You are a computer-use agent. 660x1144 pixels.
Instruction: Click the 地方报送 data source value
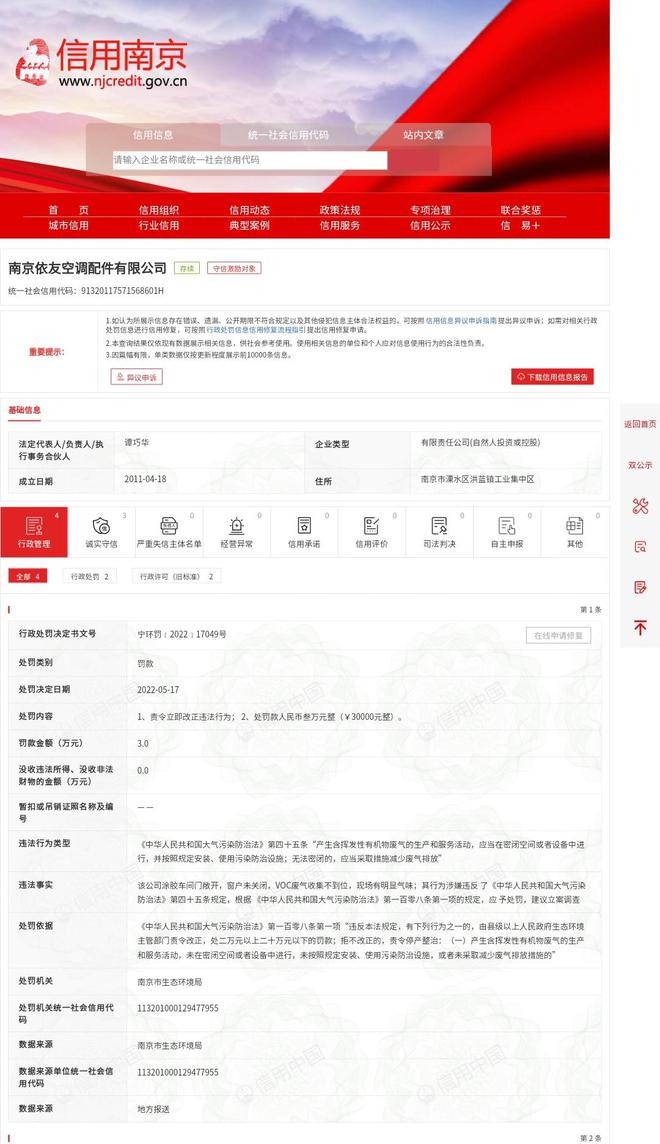point(153,1109)
